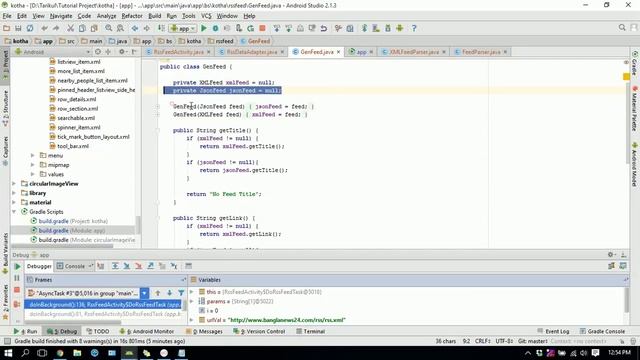Toggle the Favorites tool window

pos(5,302)
